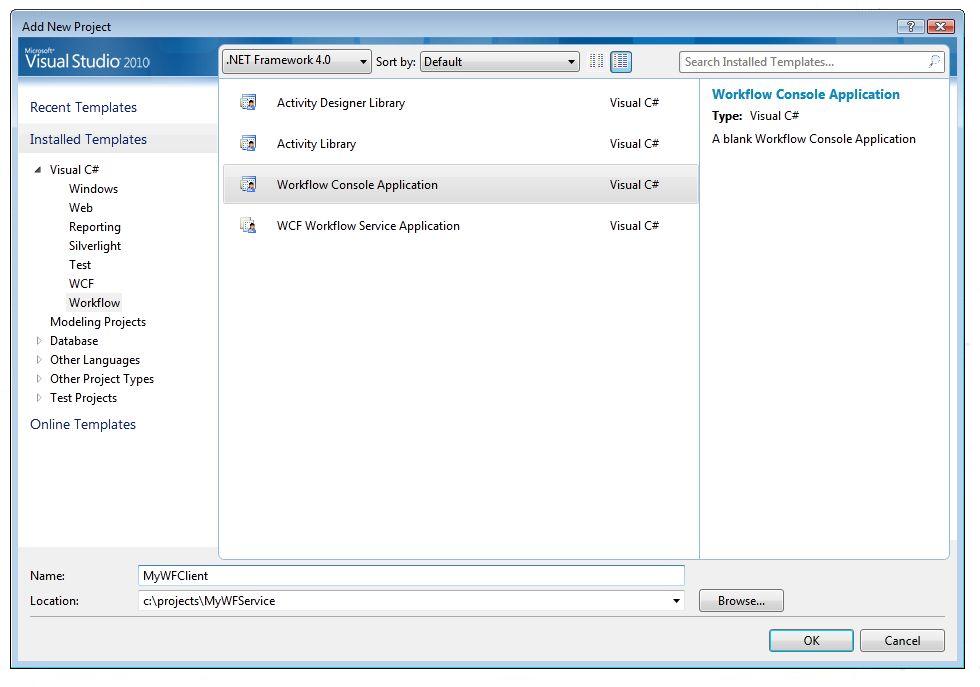Click Visual C# label in WCF Workflow row
The width and height of the screenshot is (980, 687).
pos(634,225)
